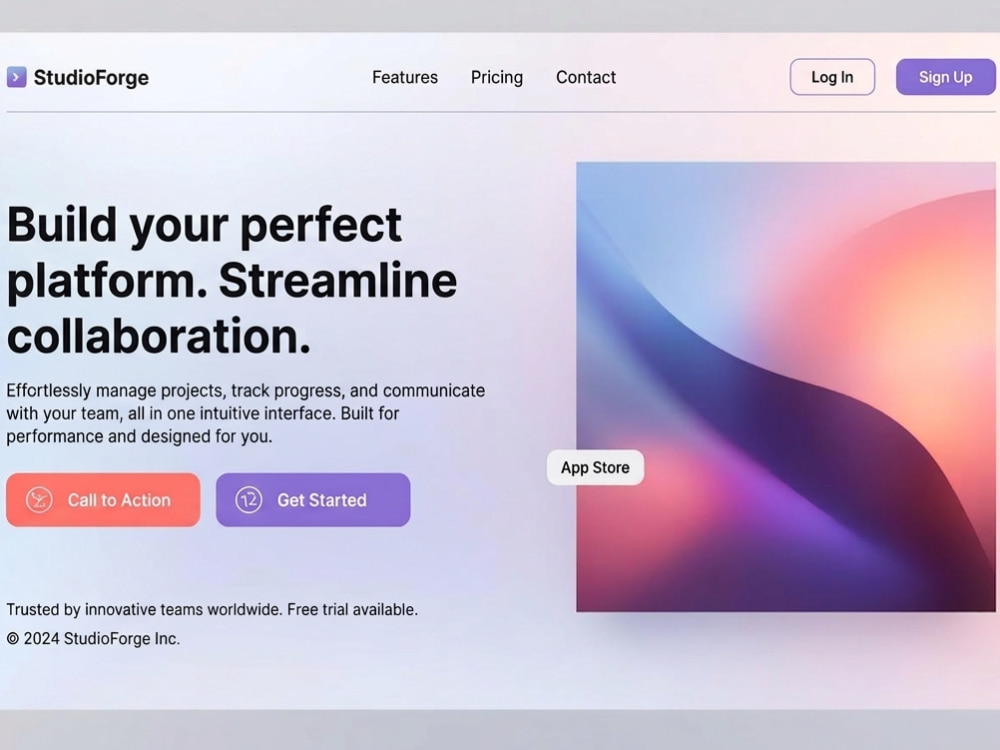1000x750 pixels.
Task: Open the Contact nav item
Action: (586, 77)
